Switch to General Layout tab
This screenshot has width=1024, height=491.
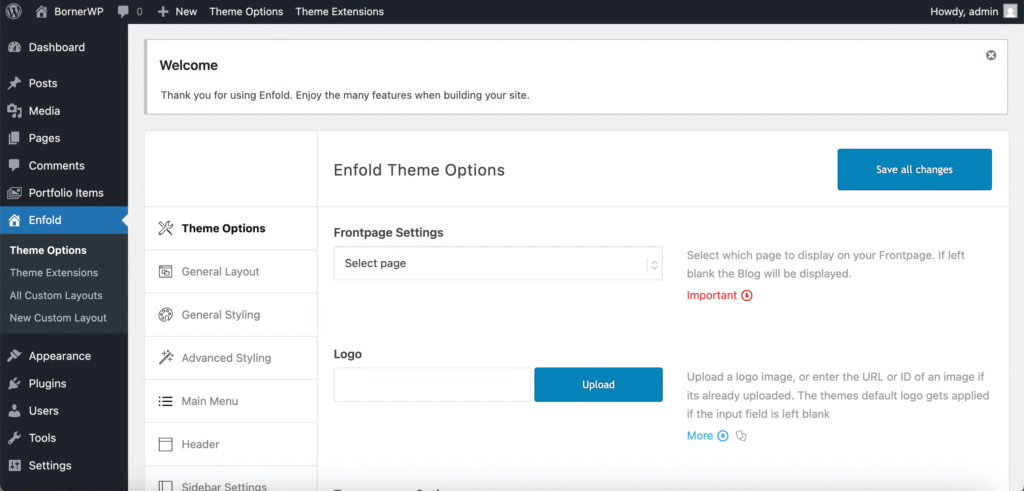[x=231, y=272]
